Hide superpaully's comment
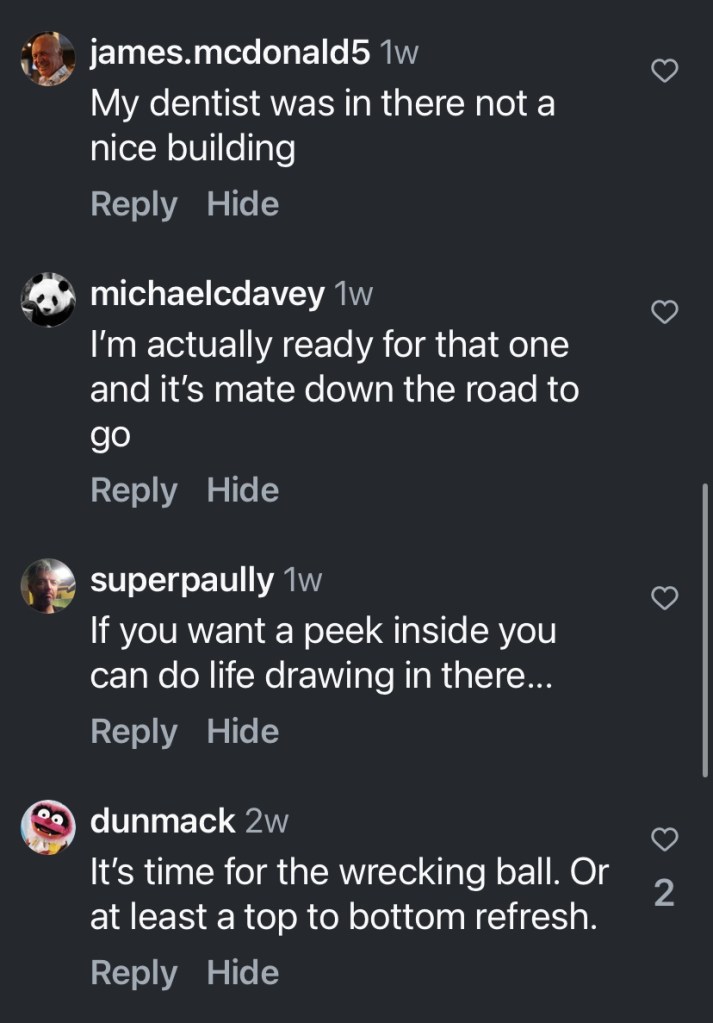This screenshot has height=1023, width=713. click(x=243, y=731)
